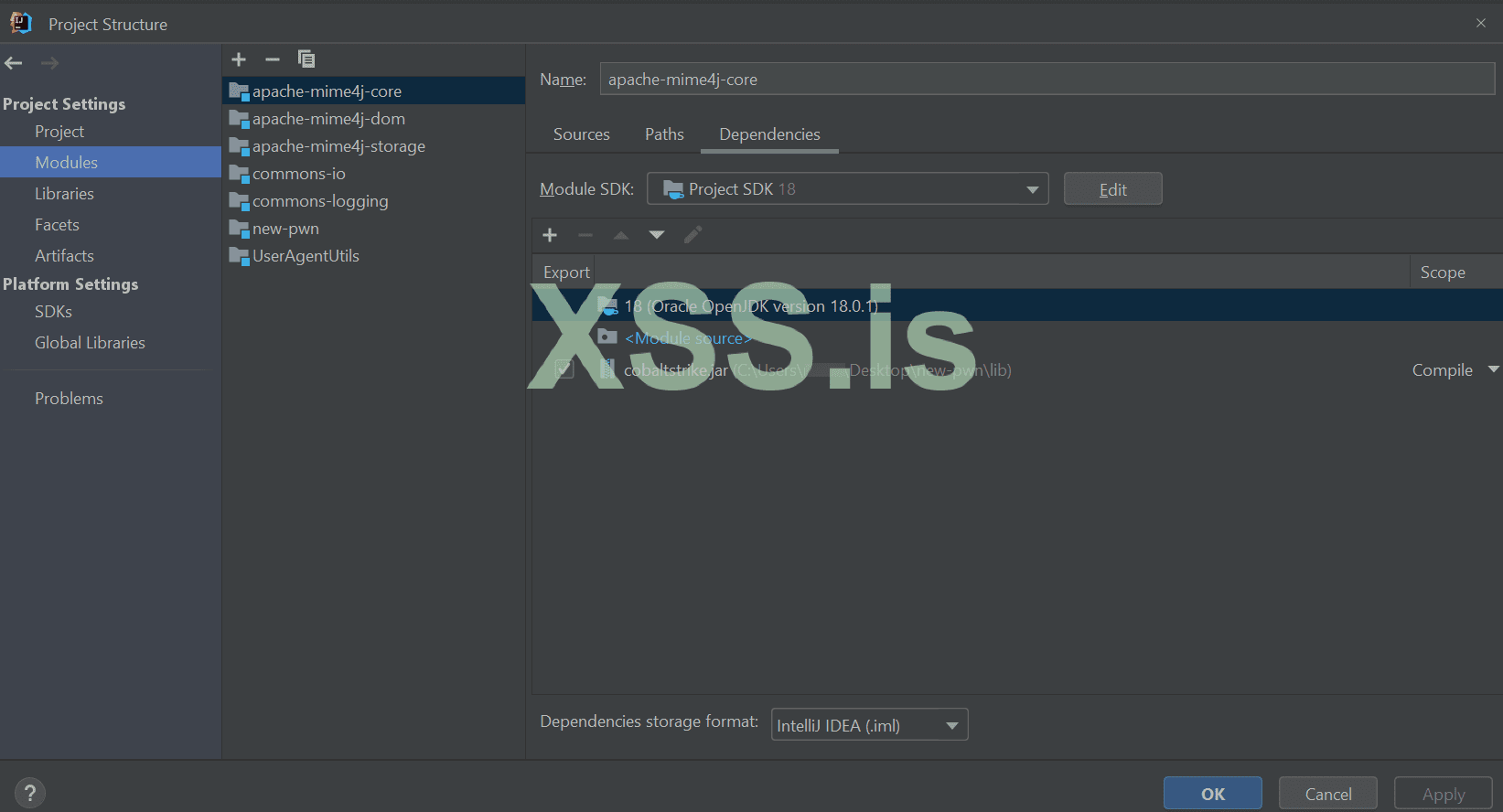Screen dimensions: 1503x812
Task: Switch to the Dependencies tab
Action: (x=770, y=134)
